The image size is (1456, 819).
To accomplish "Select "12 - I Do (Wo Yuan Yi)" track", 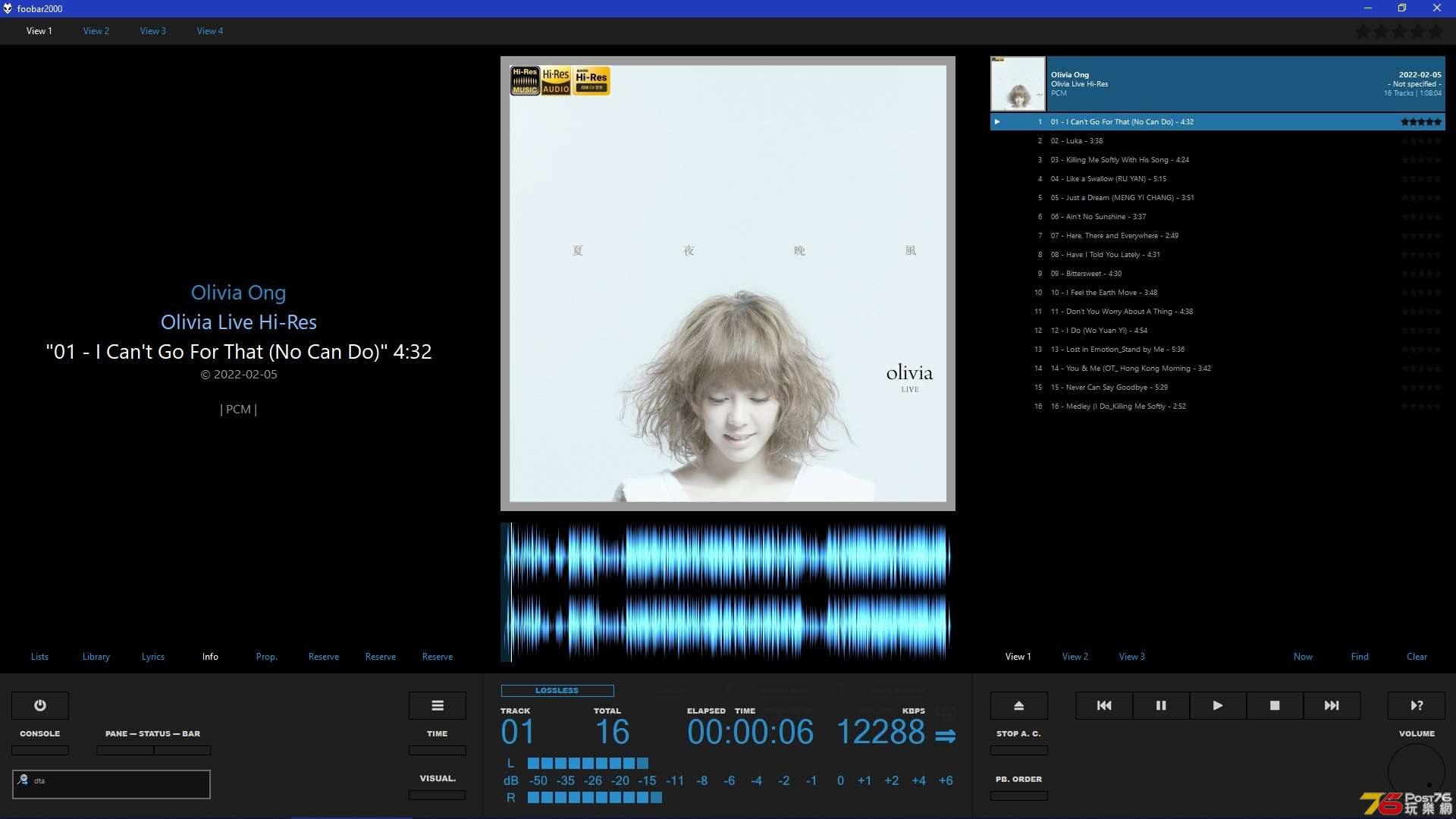I will click(1218, 331).
